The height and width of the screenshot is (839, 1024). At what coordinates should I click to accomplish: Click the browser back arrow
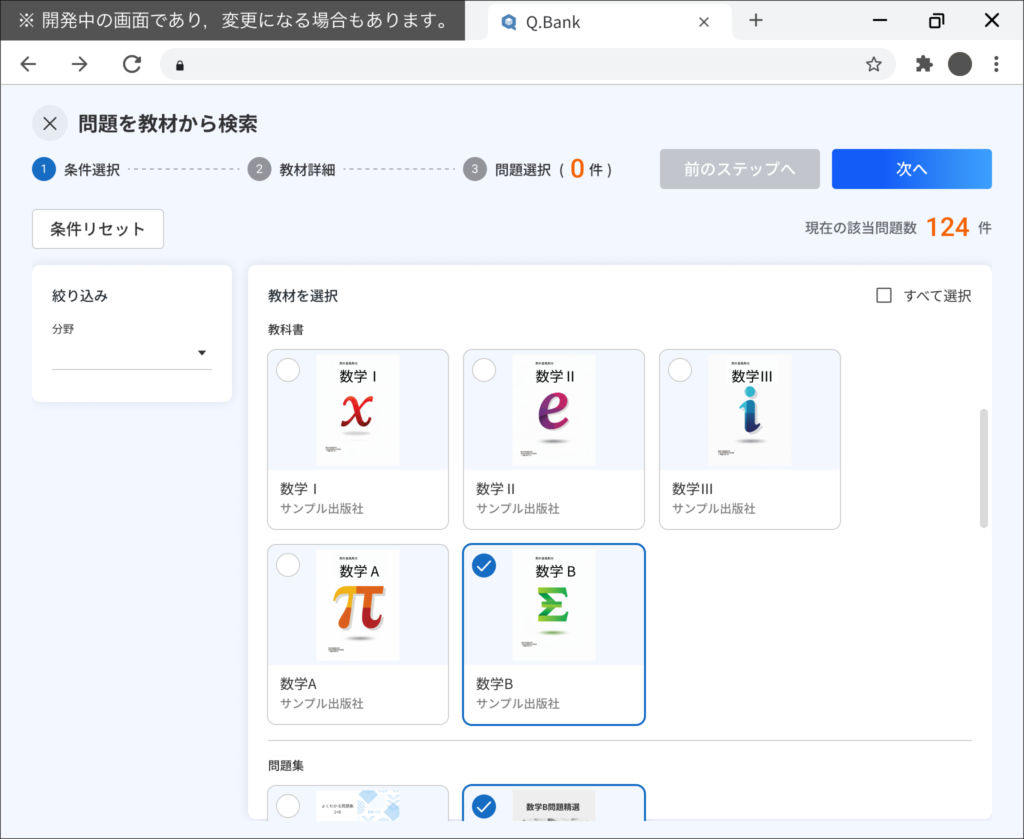click(x=28, y=63)
